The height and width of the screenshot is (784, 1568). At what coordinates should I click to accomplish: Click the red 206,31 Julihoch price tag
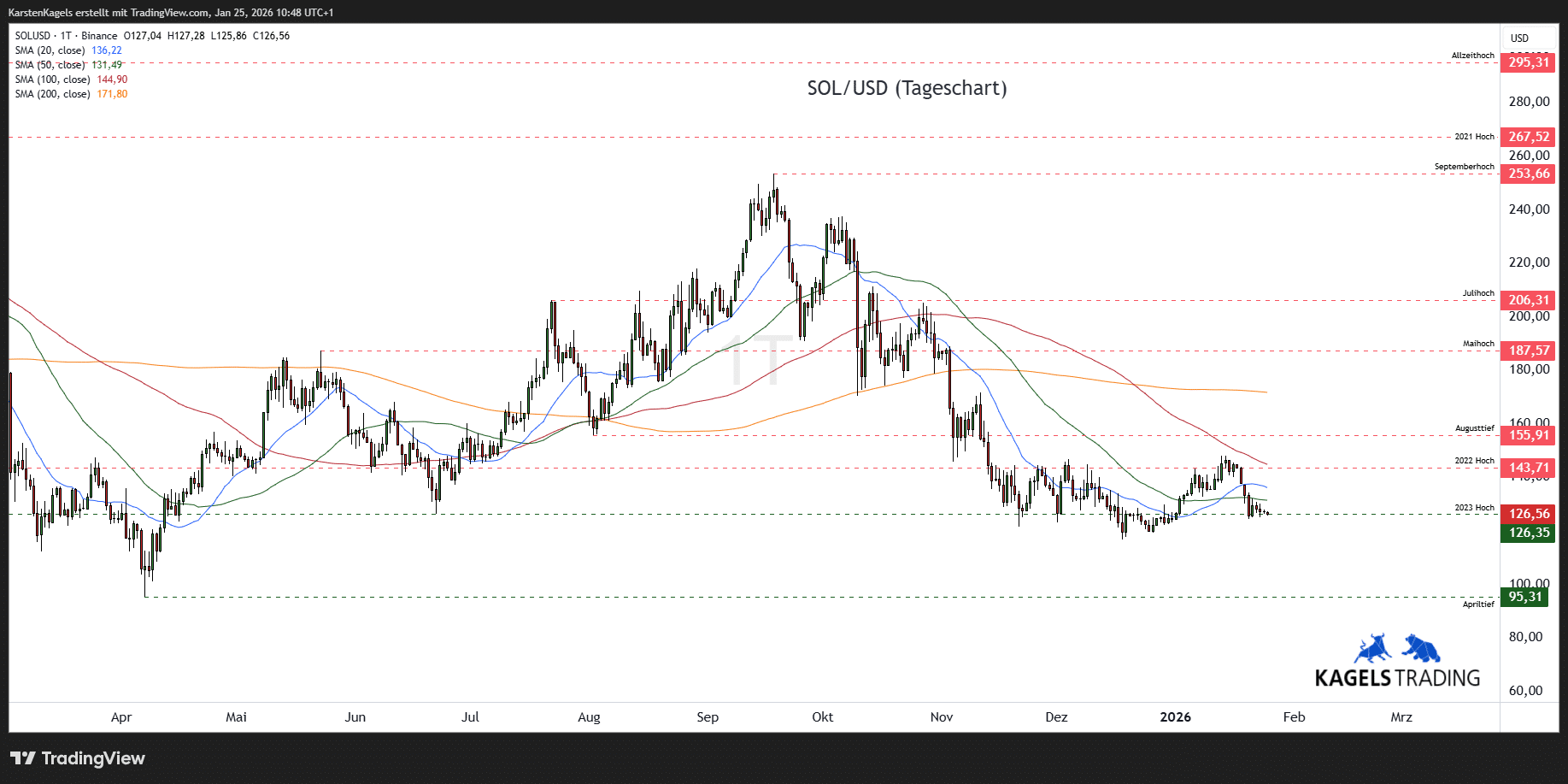[1528, 300]
